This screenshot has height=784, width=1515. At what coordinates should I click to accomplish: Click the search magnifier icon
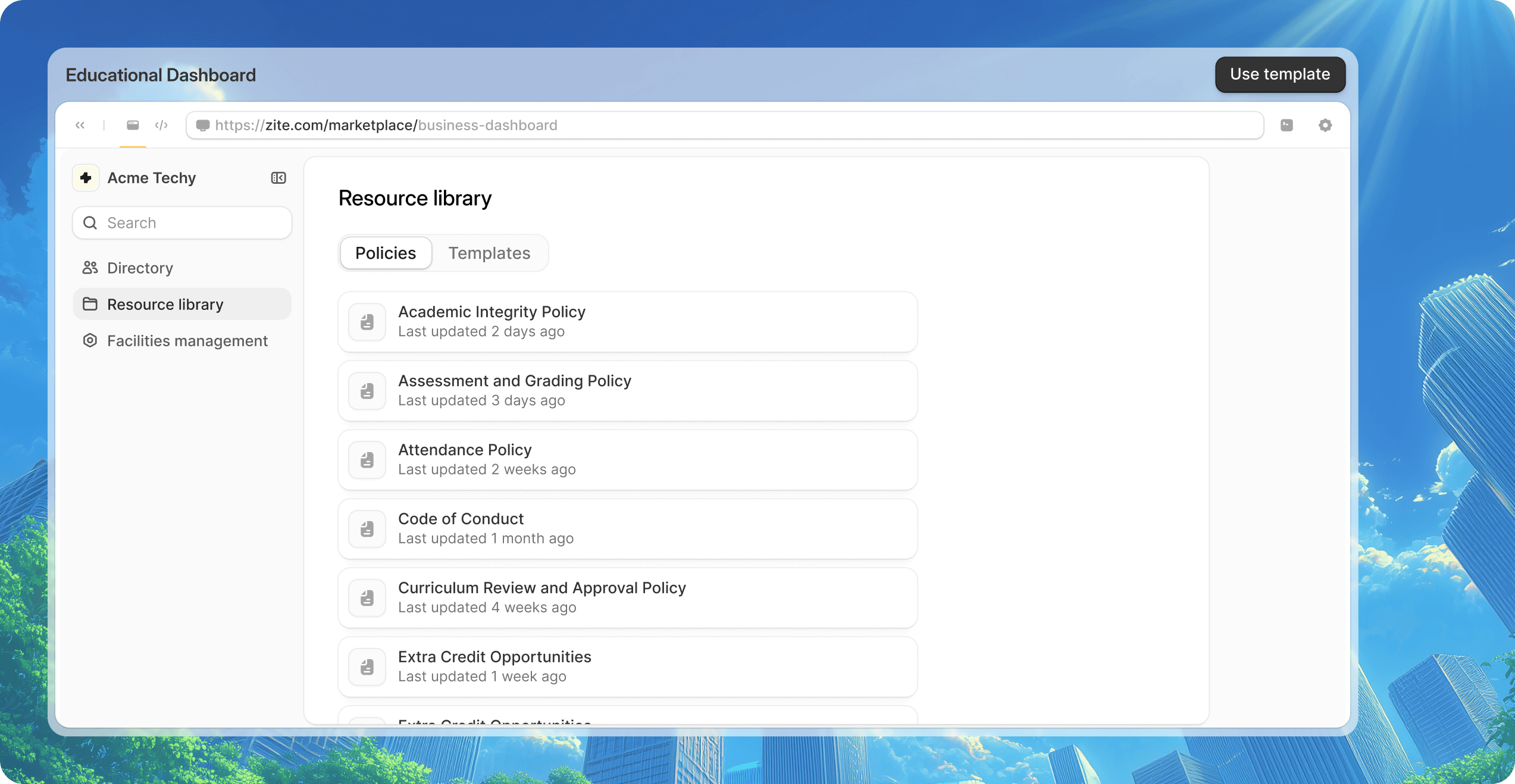click(x=90, y=222)
